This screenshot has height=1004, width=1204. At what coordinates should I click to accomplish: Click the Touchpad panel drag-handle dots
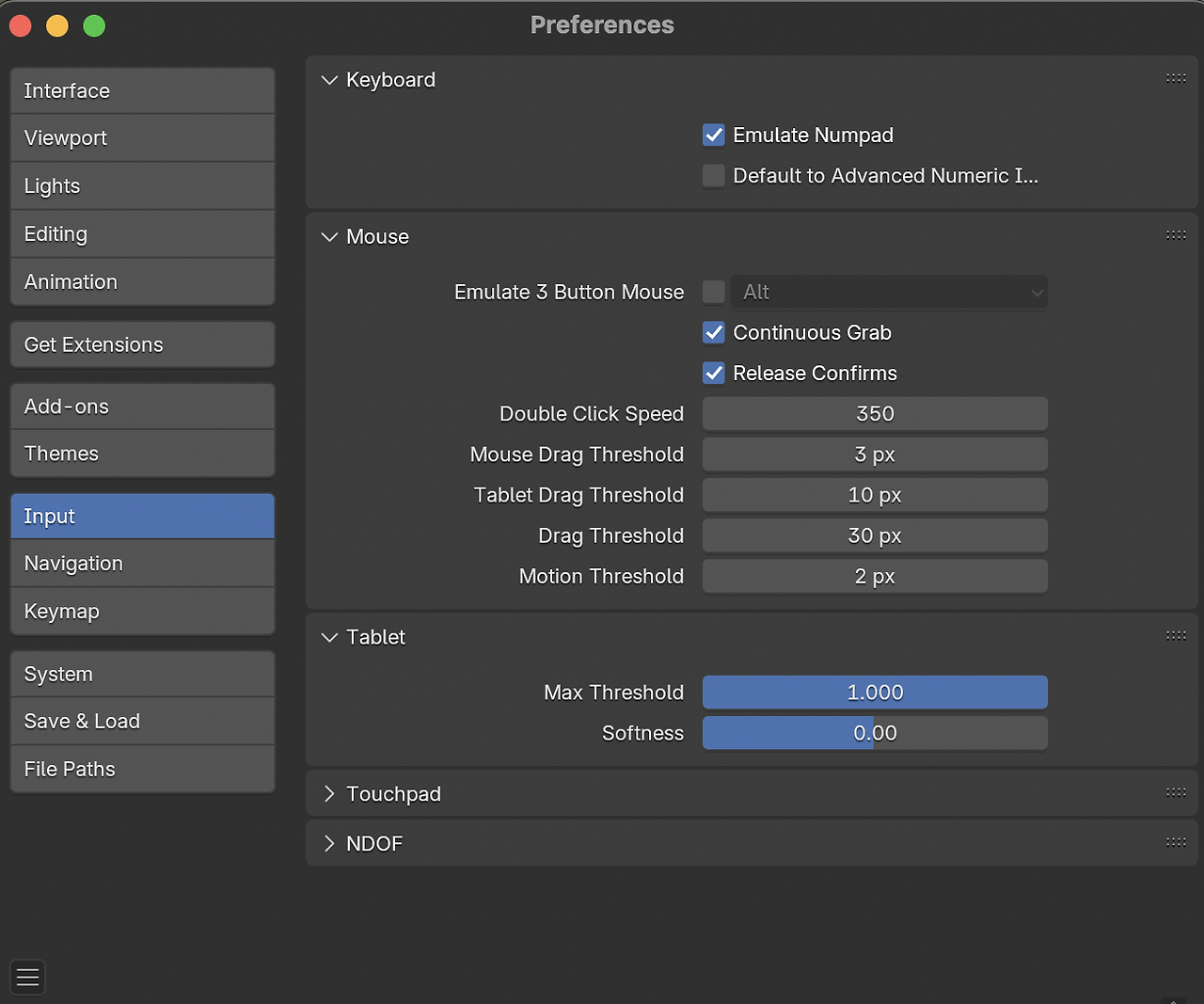click(1176, 792)
